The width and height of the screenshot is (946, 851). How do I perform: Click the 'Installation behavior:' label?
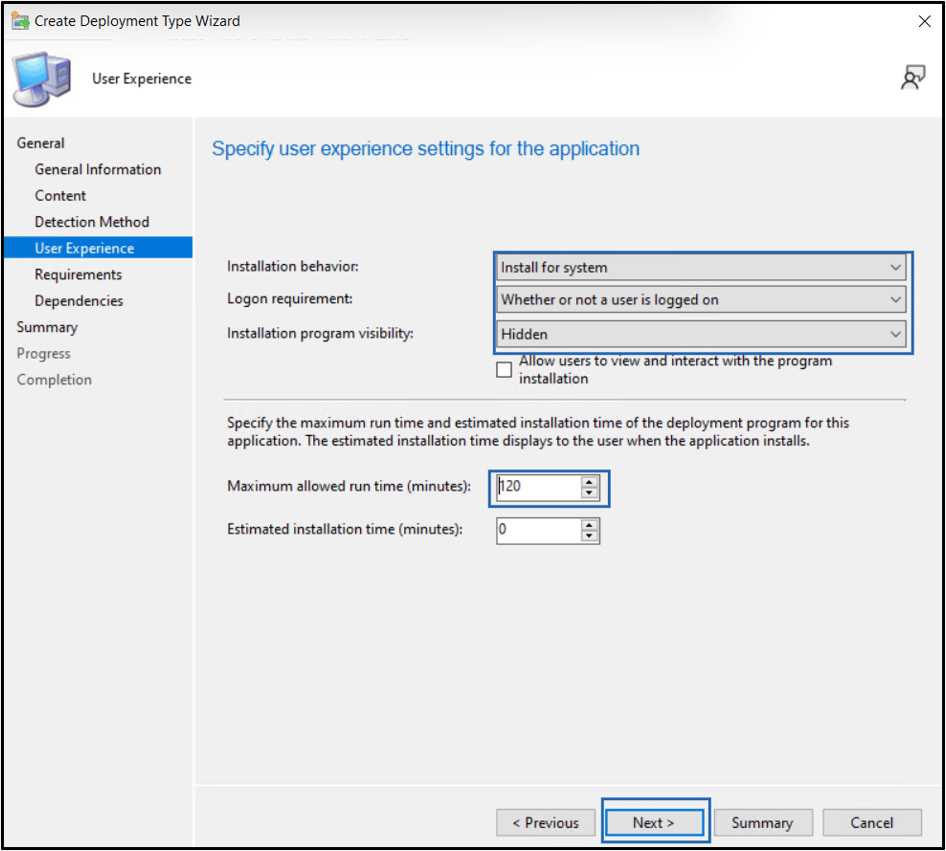click(293, 266)
